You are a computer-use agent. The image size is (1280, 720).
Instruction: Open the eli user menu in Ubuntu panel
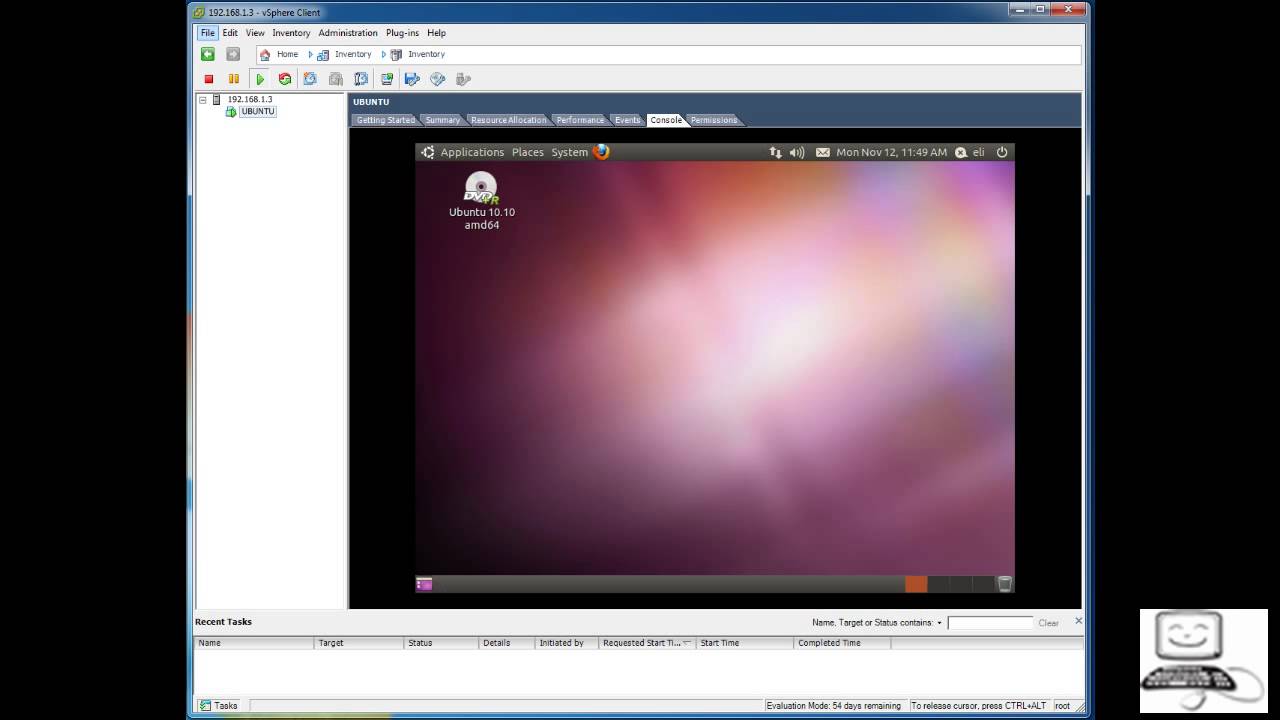click(x=978, y=152)
